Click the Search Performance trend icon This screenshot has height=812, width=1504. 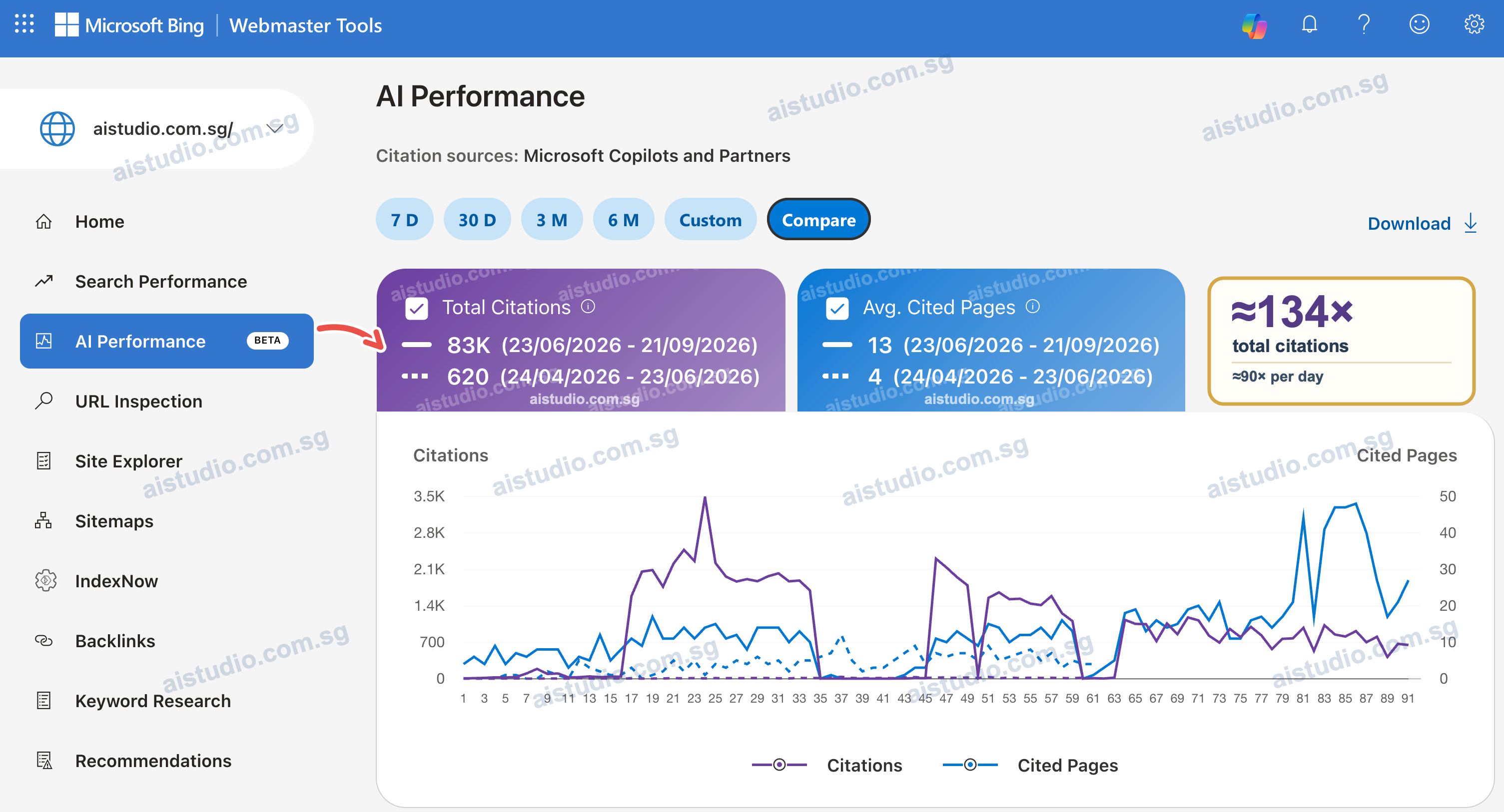pos(44,281)
